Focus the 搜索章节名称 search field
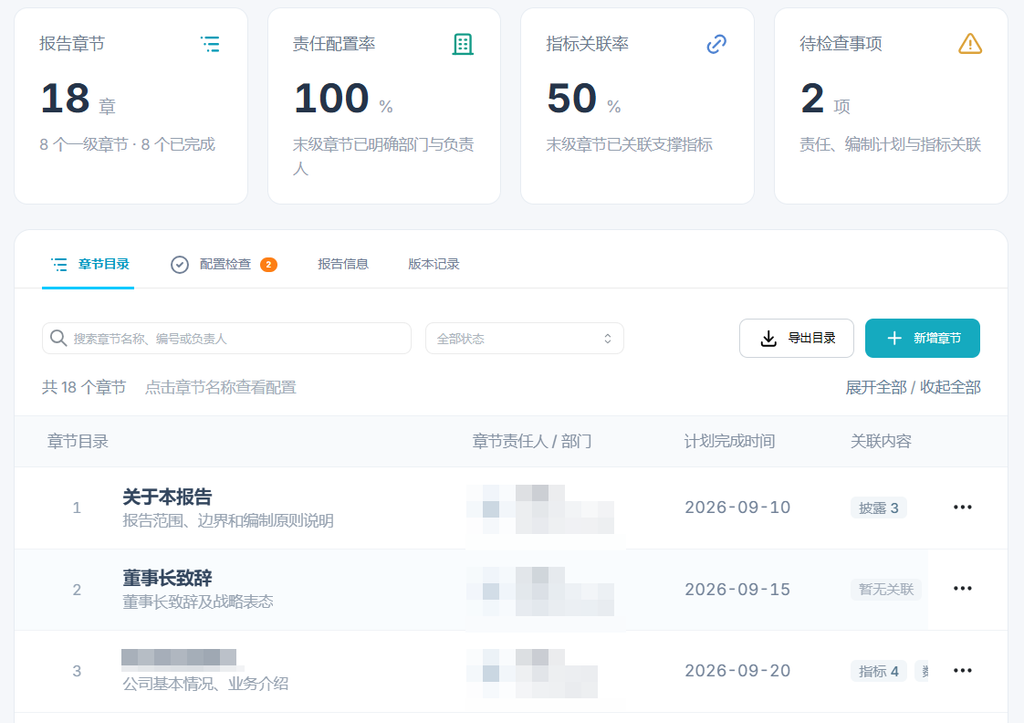The height and width of the screenshot is (723, 1024). pos(227,338)
